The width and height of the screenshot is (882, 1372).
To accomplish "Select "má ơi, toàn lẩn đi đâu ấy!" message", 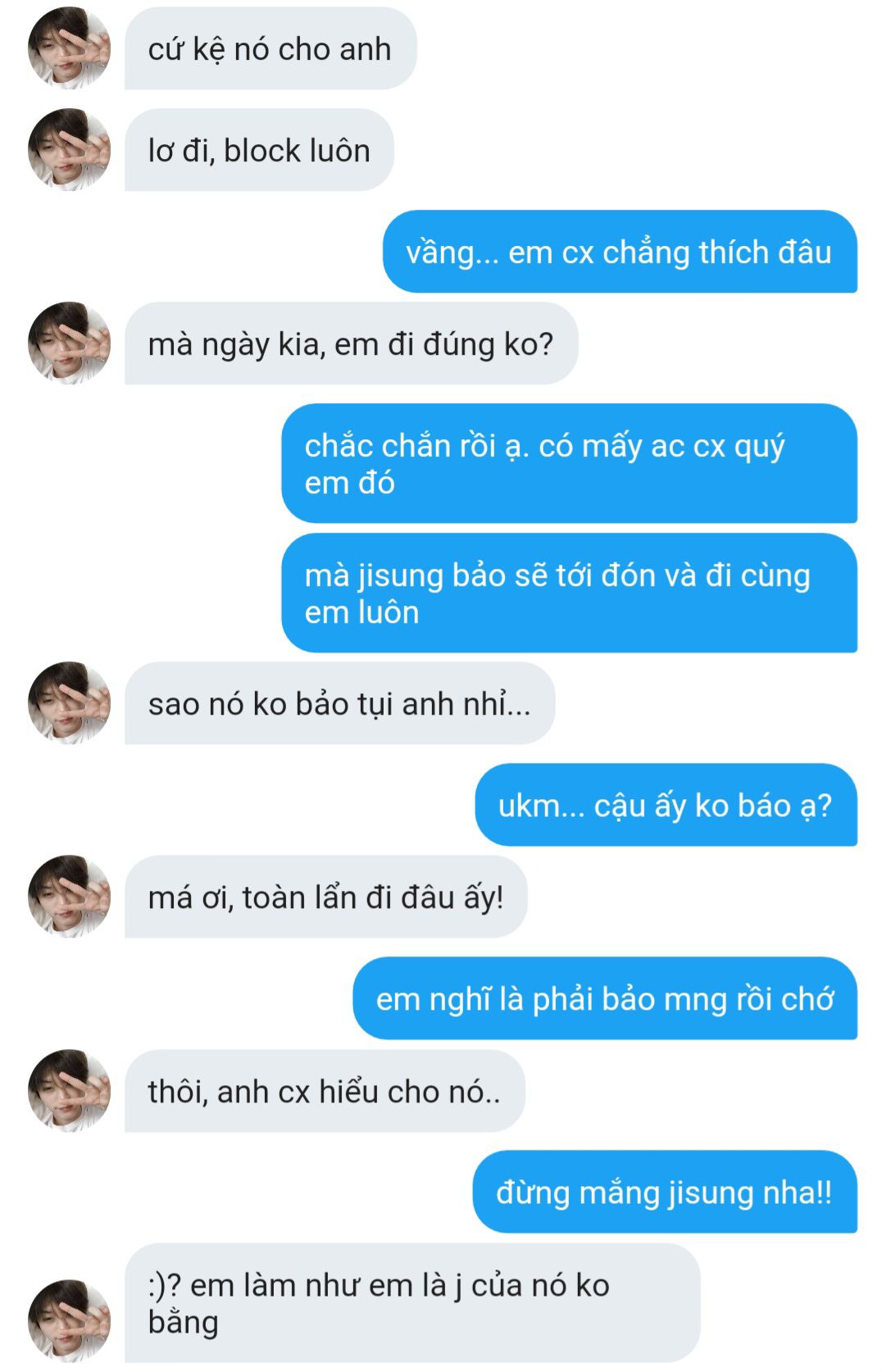I will coord(326,897).
